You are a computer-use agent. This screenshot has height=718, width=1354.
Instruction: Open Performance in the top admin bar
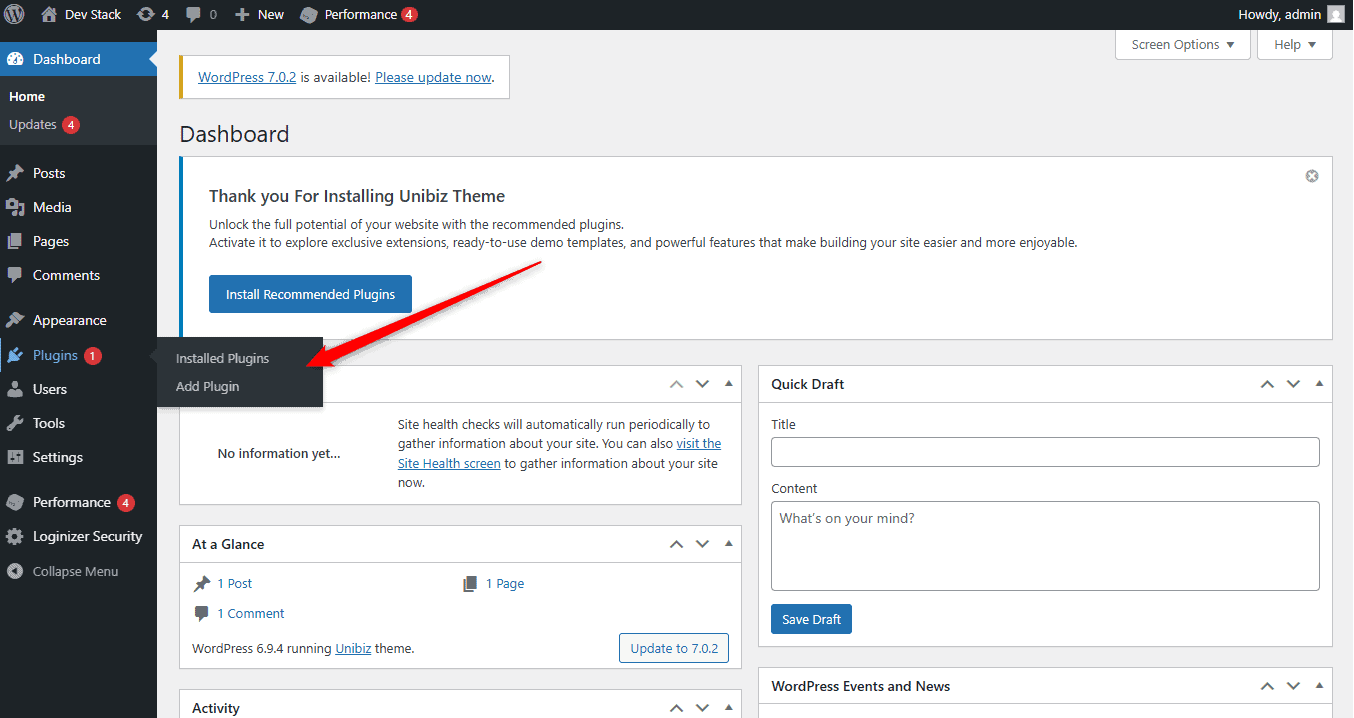point(359,14)
